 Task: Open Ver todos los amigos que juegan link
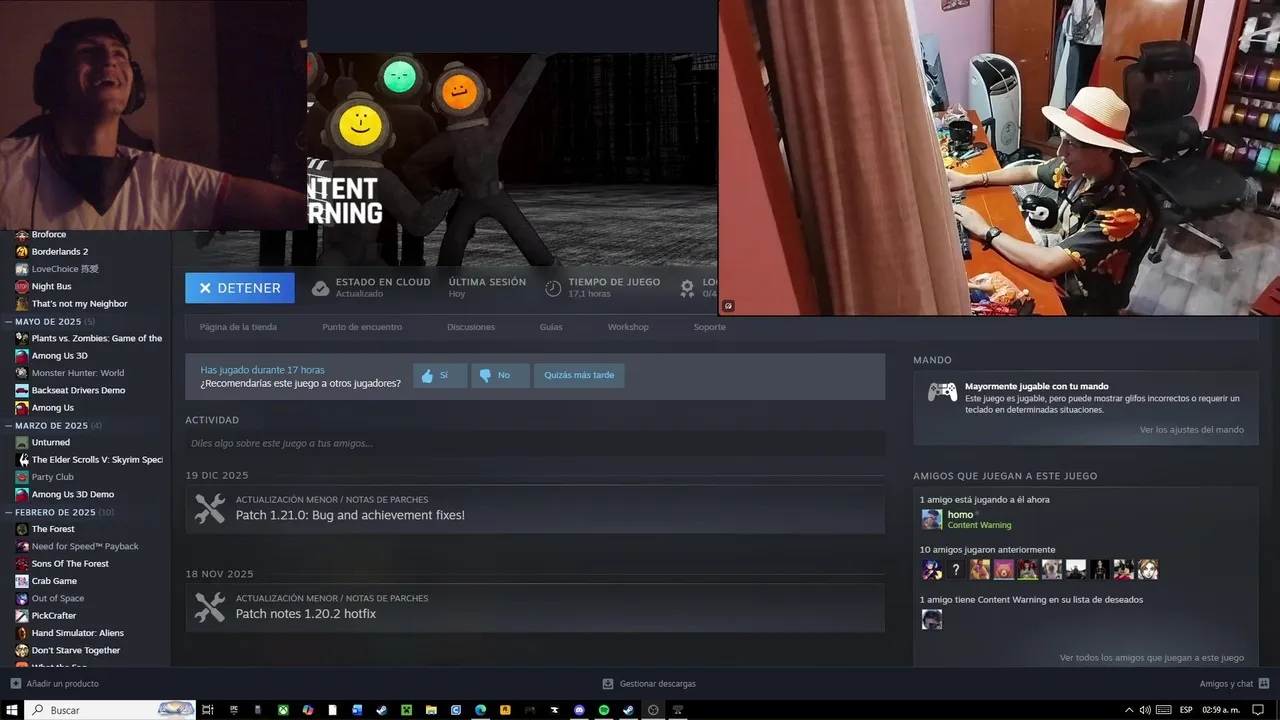[1152, 658]
